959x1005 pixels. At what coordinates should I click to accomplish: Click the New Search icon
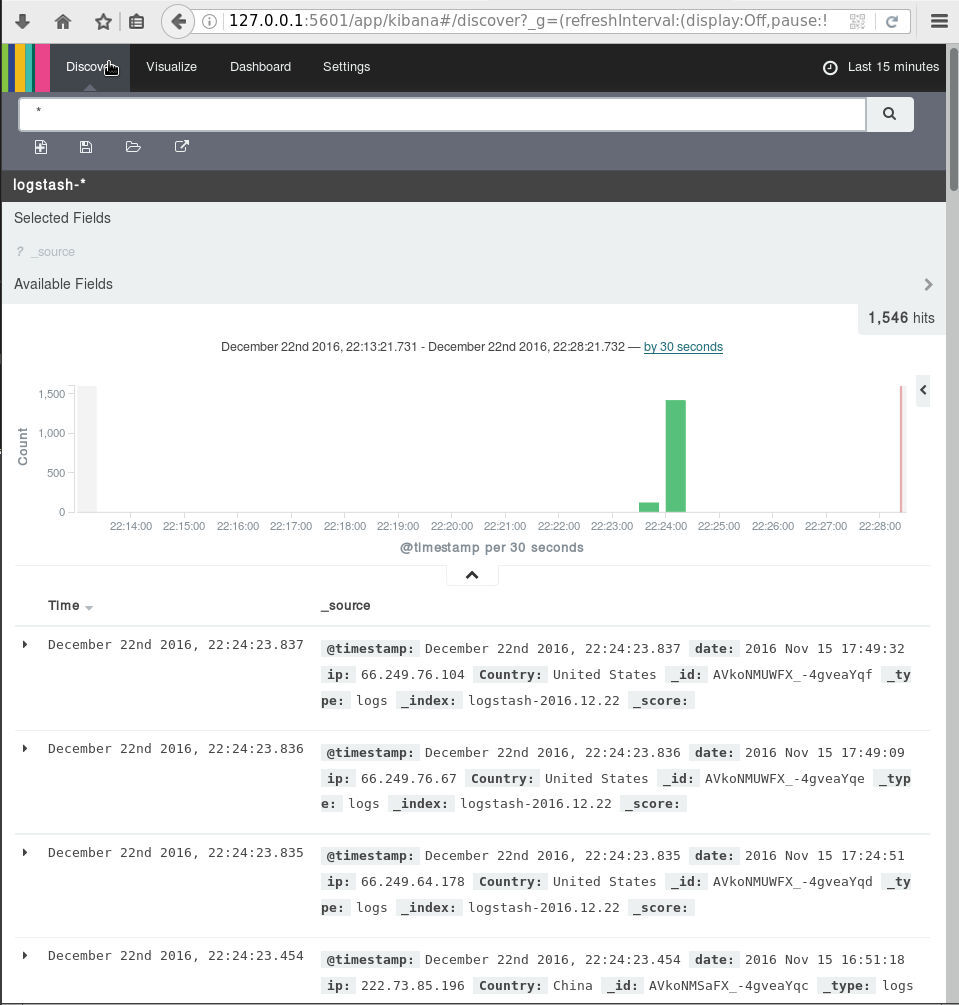tap(41, 147)
